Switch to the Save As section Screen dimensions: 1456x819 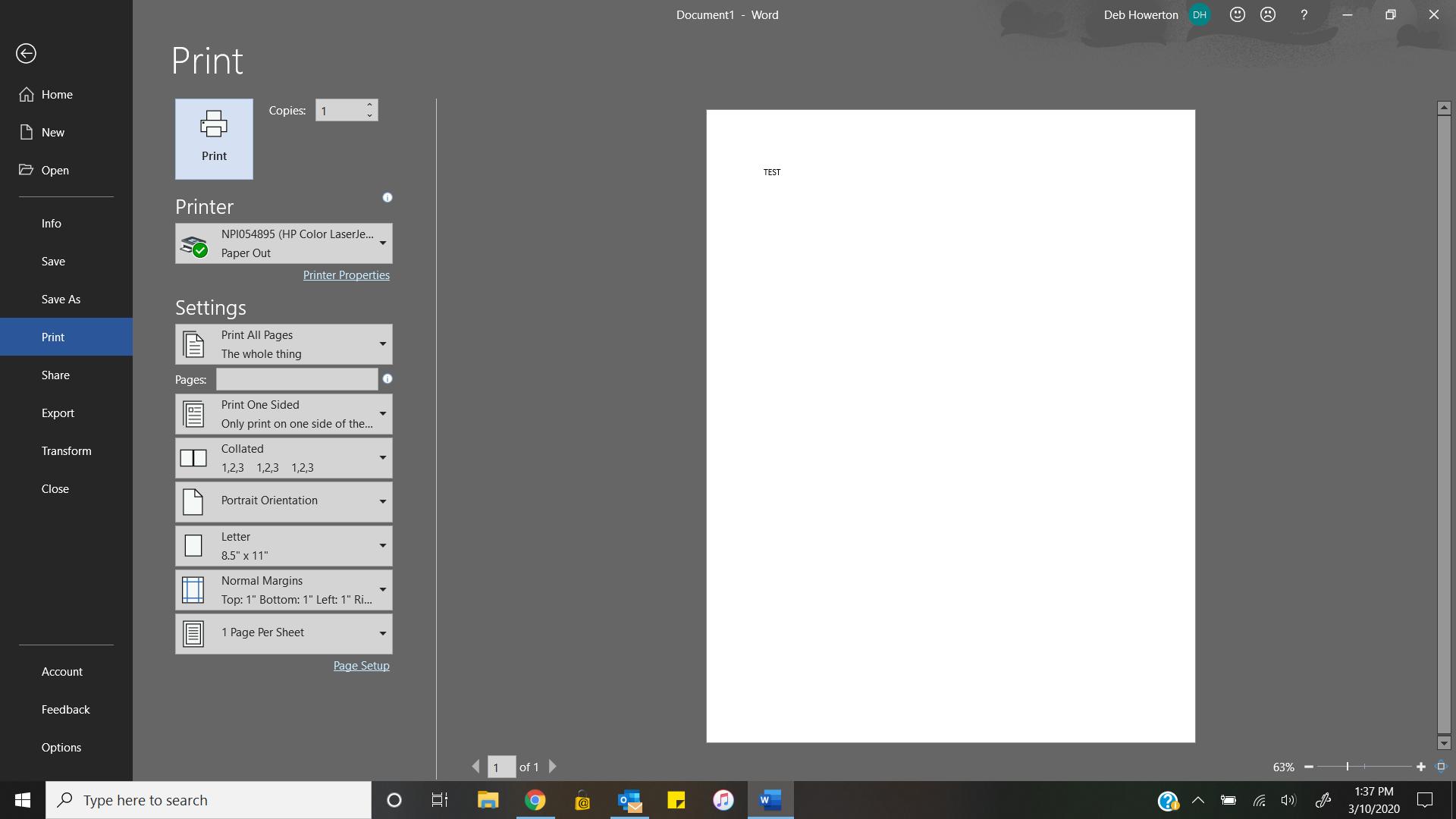tap(61, 299)
